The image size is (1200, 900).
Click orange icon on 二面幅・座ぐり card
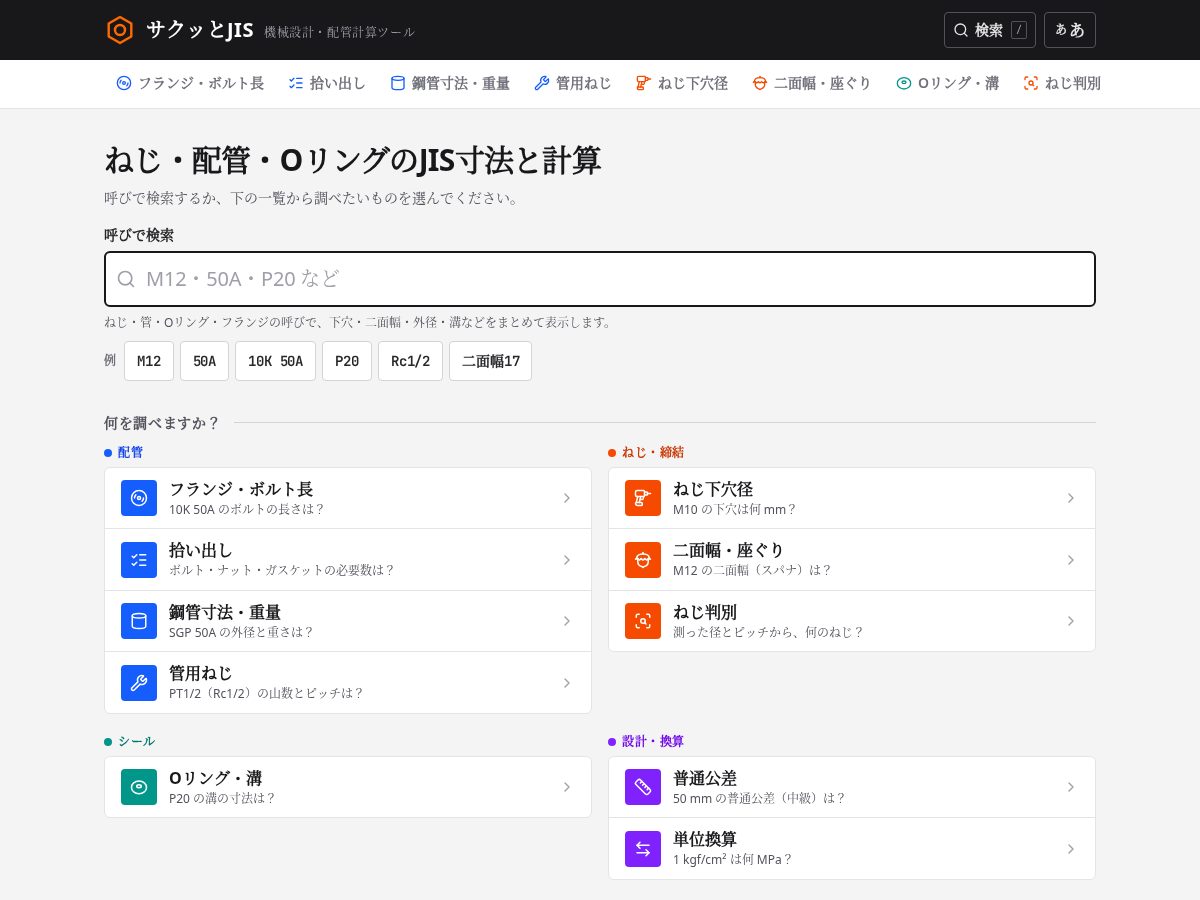point(643,560)
